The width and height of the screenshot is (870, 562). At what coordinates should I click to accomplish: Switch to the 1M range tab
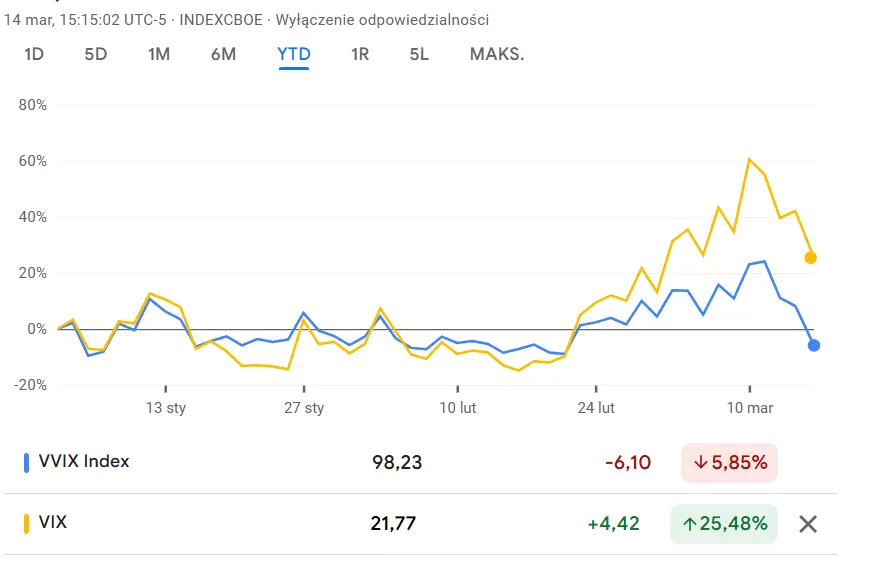click(159, 54)
